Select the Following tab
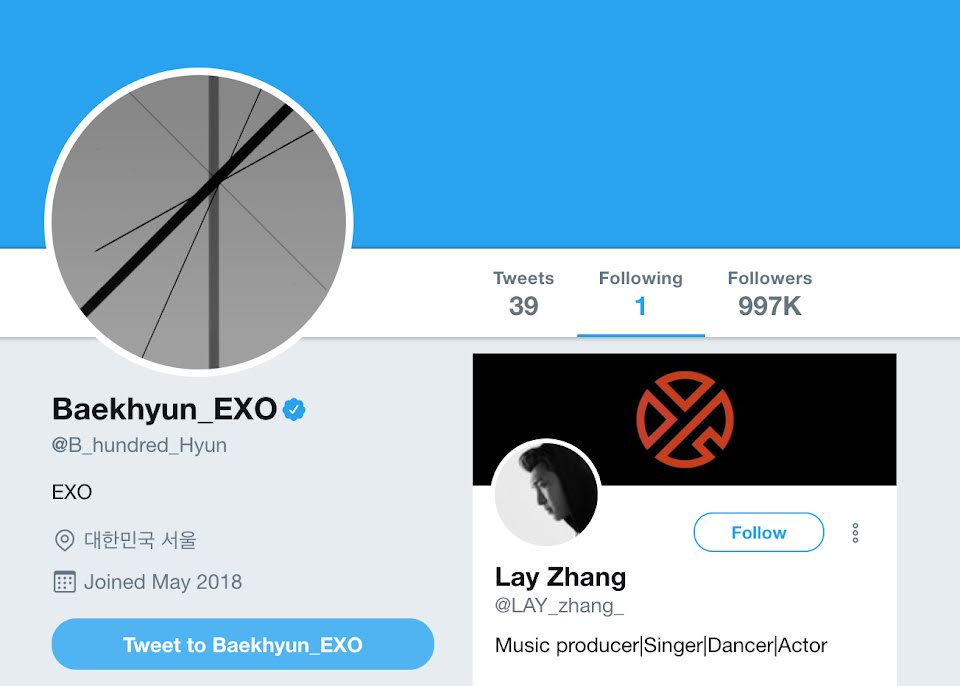960x686 pixels. 640,293
